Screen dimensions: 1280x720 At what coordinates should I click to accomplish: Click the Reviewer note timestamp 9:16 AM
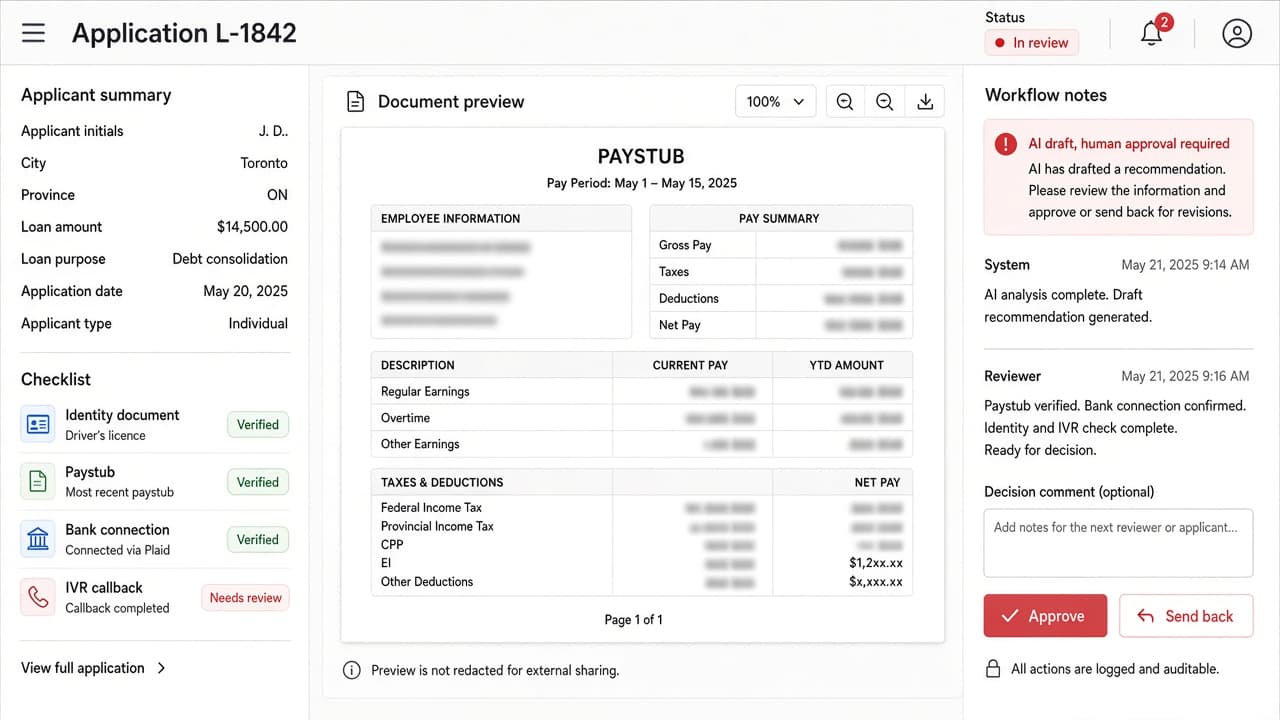coord(1185,376)
